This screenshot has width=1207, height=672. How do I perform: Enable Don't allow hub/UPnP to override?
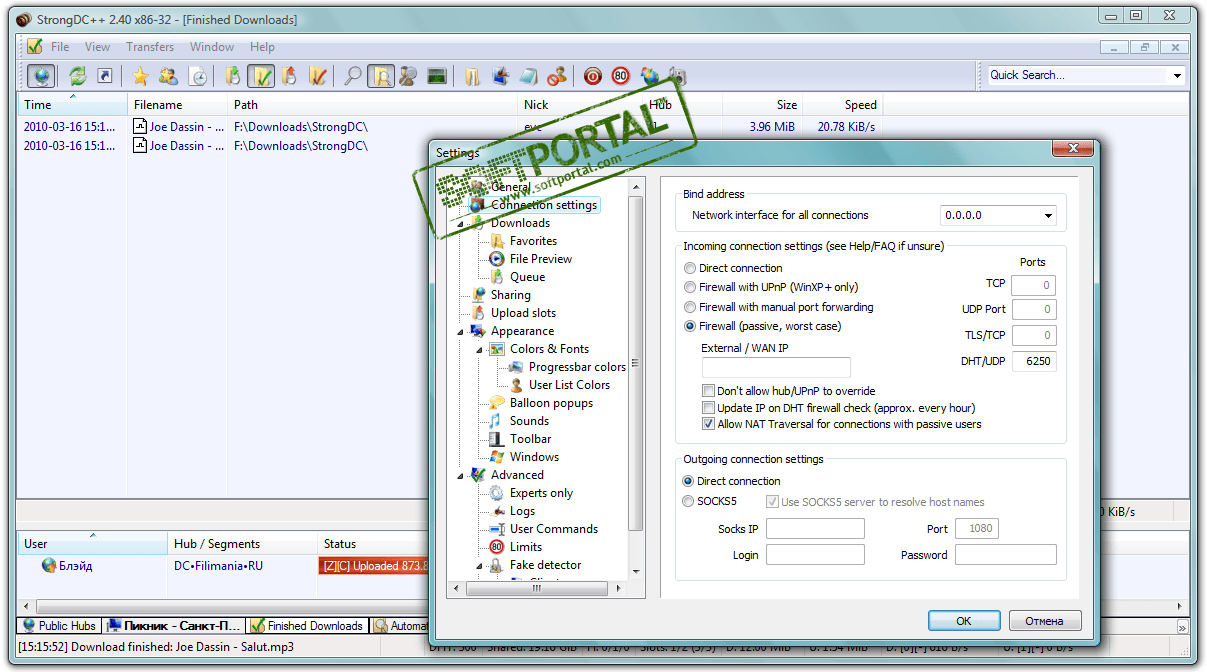pos(709,391)
